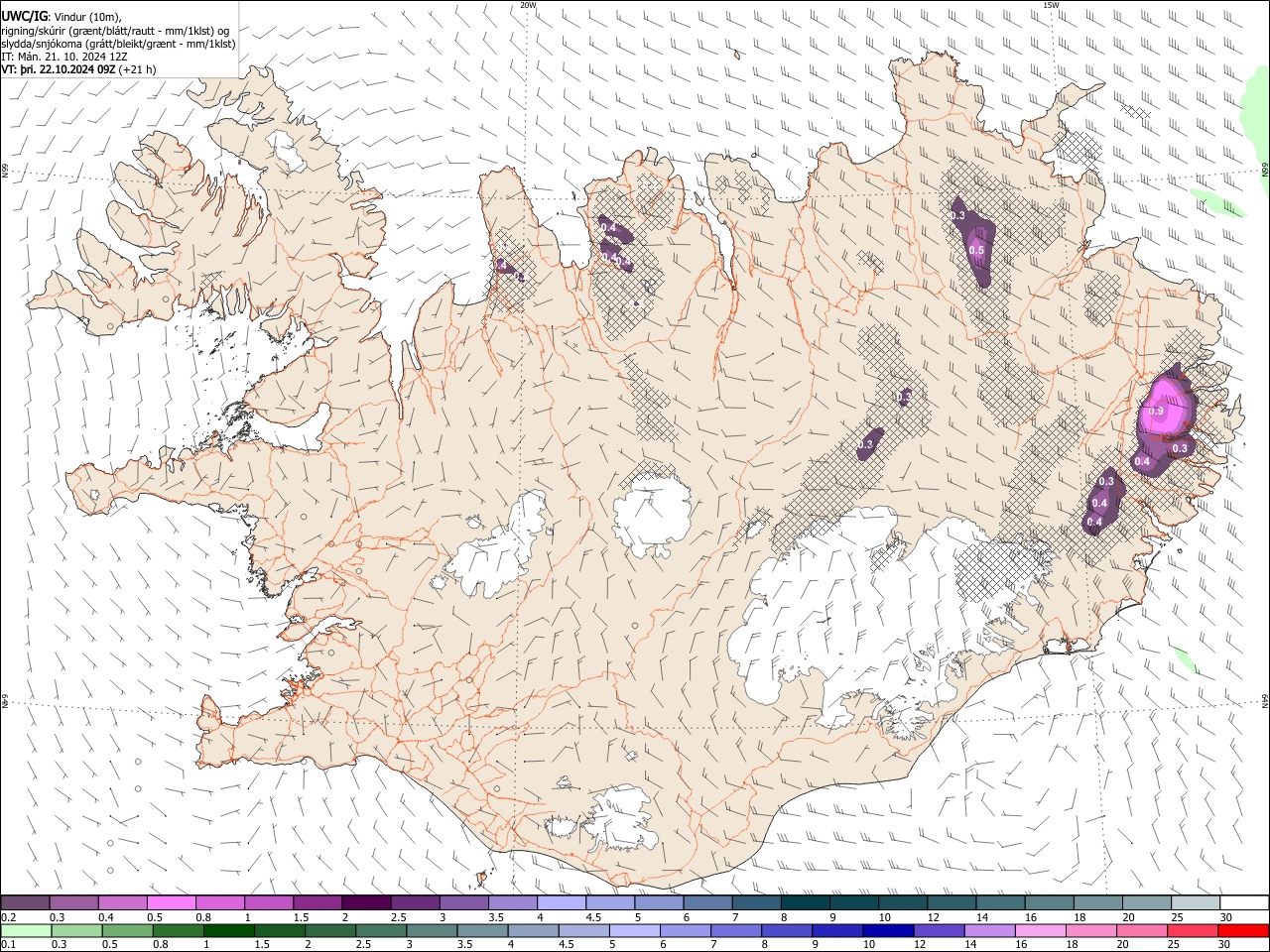Select the light lavender top-row swatch between 4 and 4.5

click(x=562, y=902)
